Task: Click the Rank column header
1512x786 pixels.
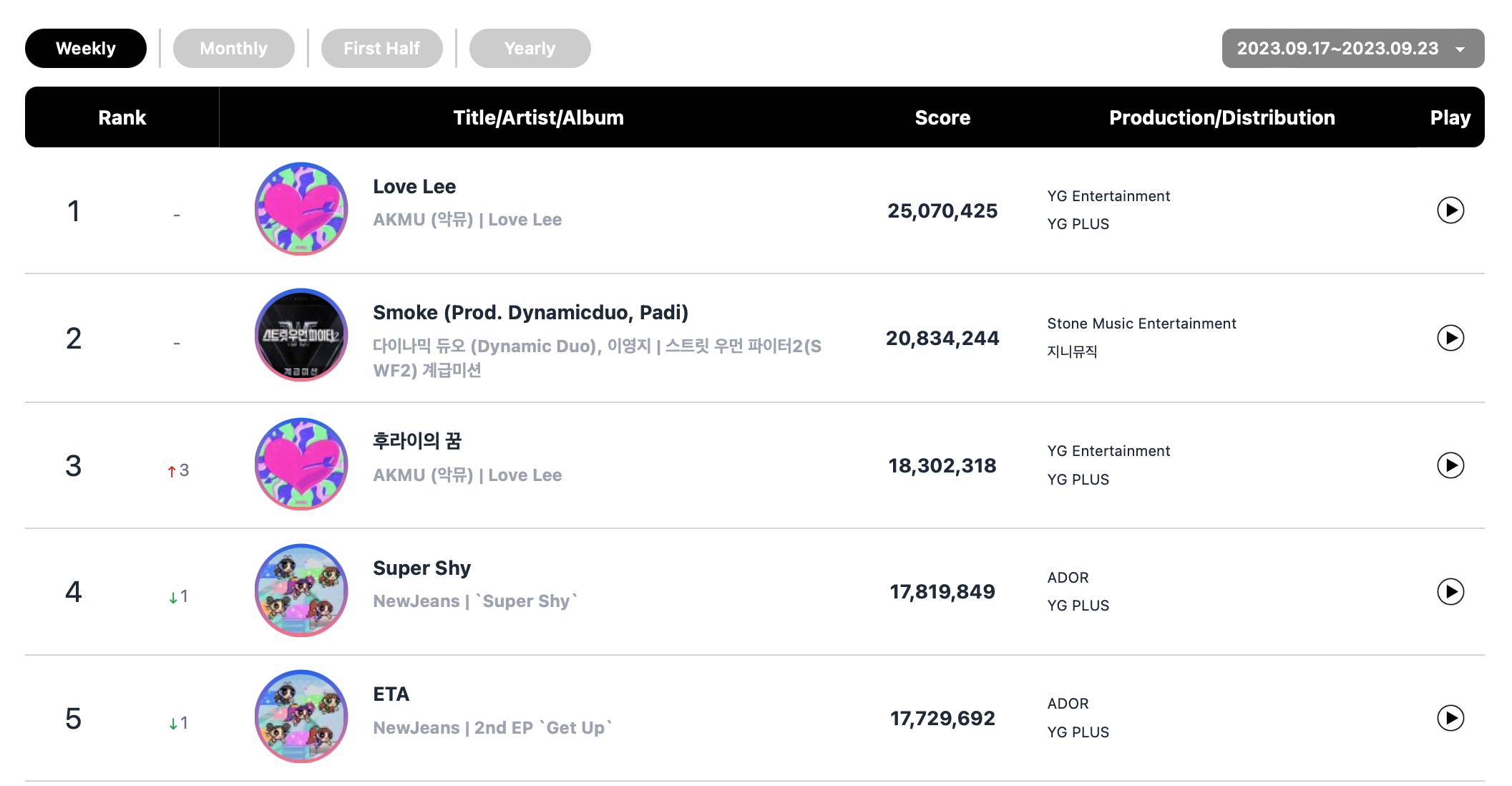Action: 122,117
